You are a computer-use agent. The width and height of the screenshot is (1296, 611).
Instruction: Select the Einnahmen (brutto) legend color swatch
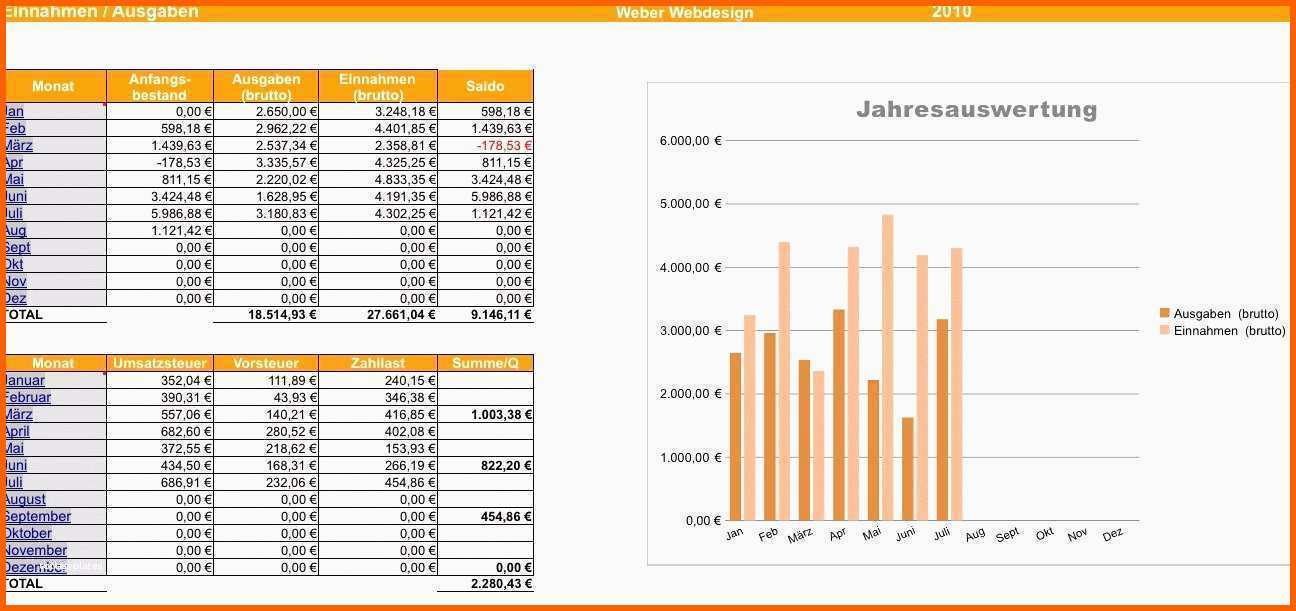click(1164, 331)
